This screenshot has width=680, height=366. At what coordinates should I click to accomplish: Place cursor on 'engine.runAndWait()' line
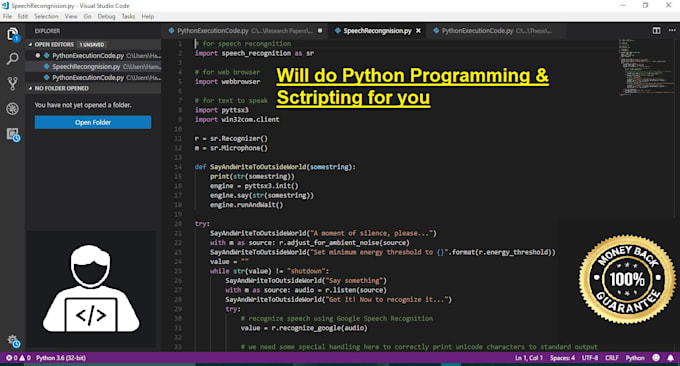pyautogui.click(x=246, y=205)
